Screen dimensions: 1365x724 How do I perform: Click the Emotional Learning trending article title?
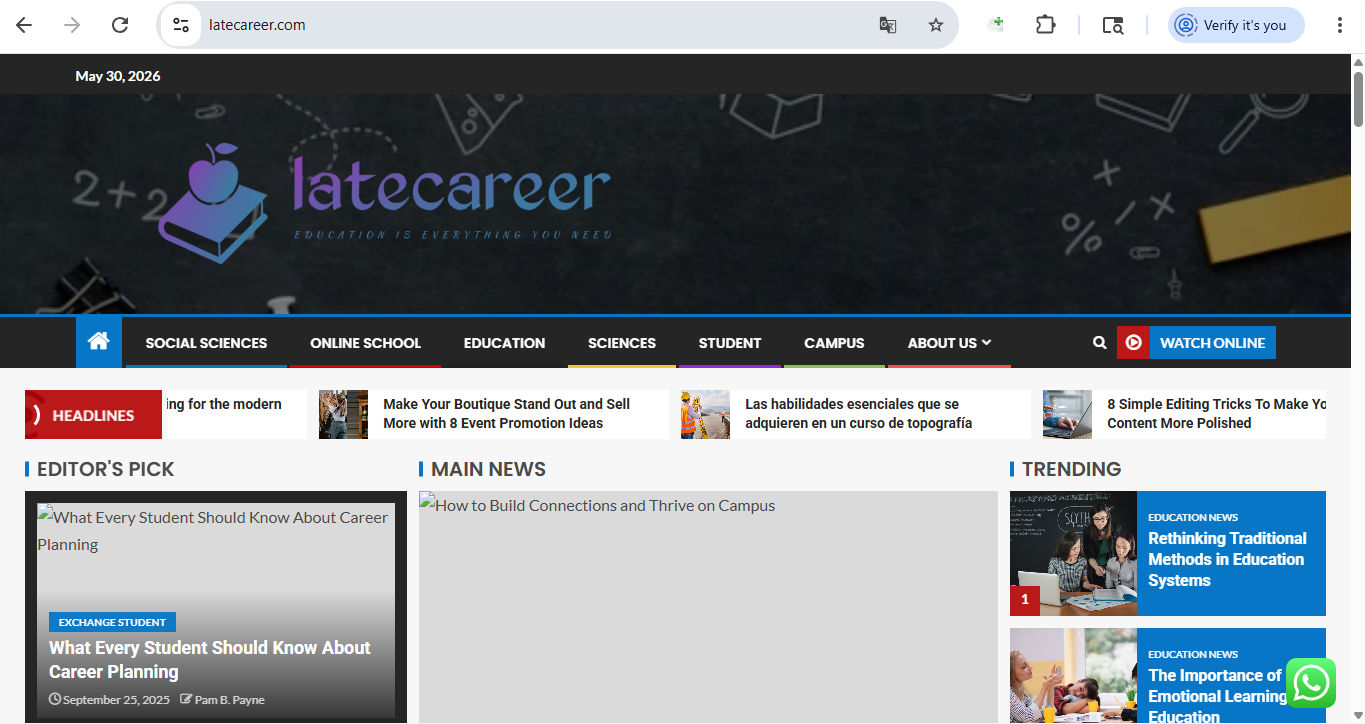pyautogui.click(x=1216, y=695)
